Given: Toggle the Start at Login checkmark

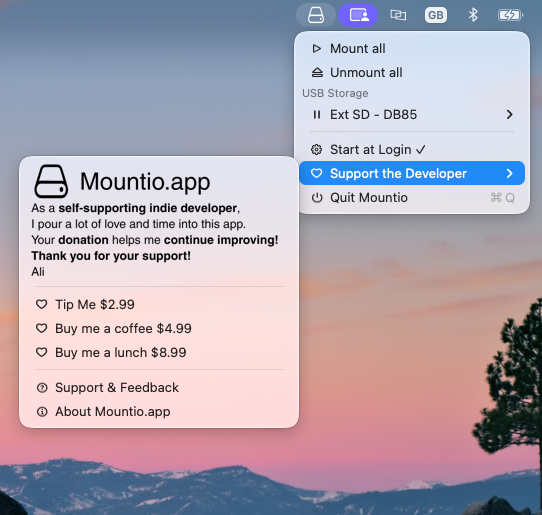Looking at the screenshot, I should (x=421, y=150).
